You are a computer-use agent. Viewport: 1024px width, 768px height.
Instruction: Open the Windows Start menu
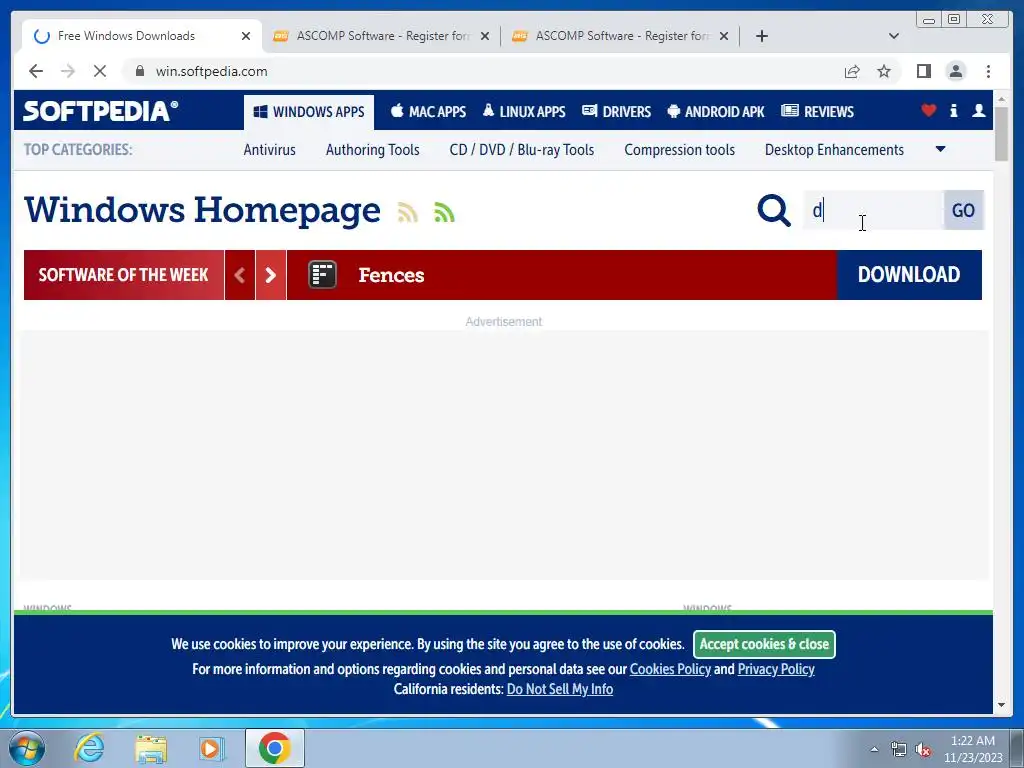[27, 748]
